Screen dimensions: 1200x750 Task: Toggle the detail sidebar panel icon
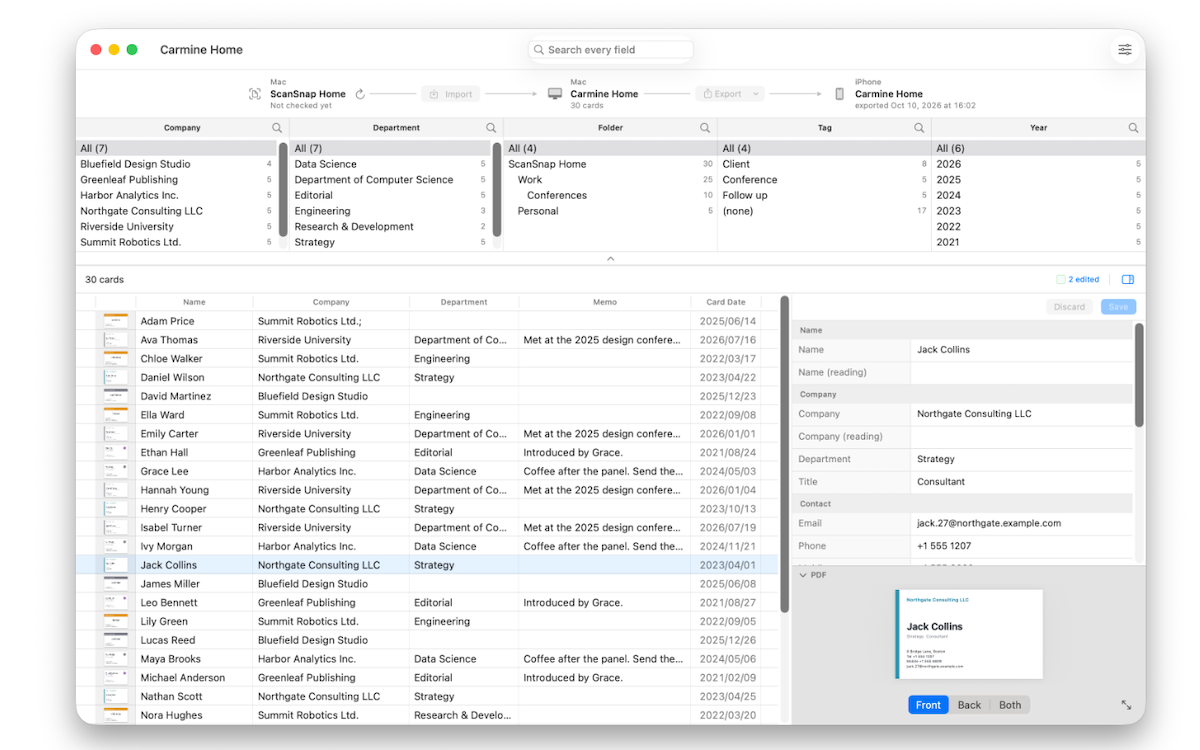(1128, 280)
